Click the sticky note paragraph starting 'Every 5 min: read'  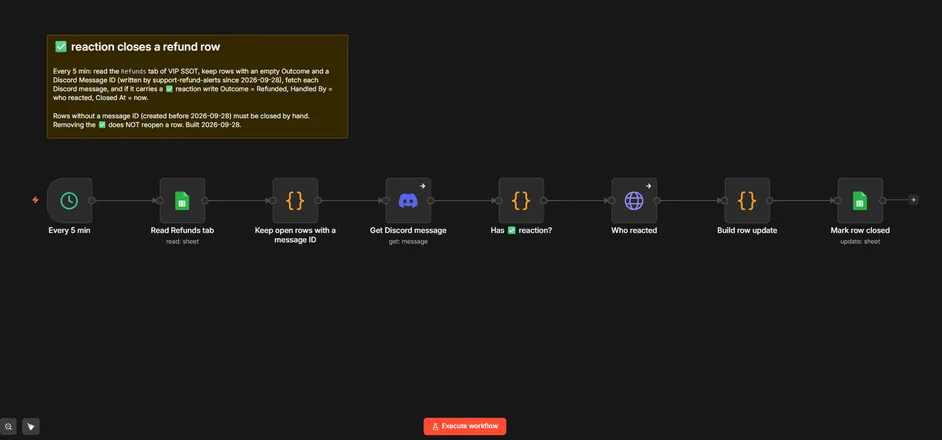pos(192,84)
